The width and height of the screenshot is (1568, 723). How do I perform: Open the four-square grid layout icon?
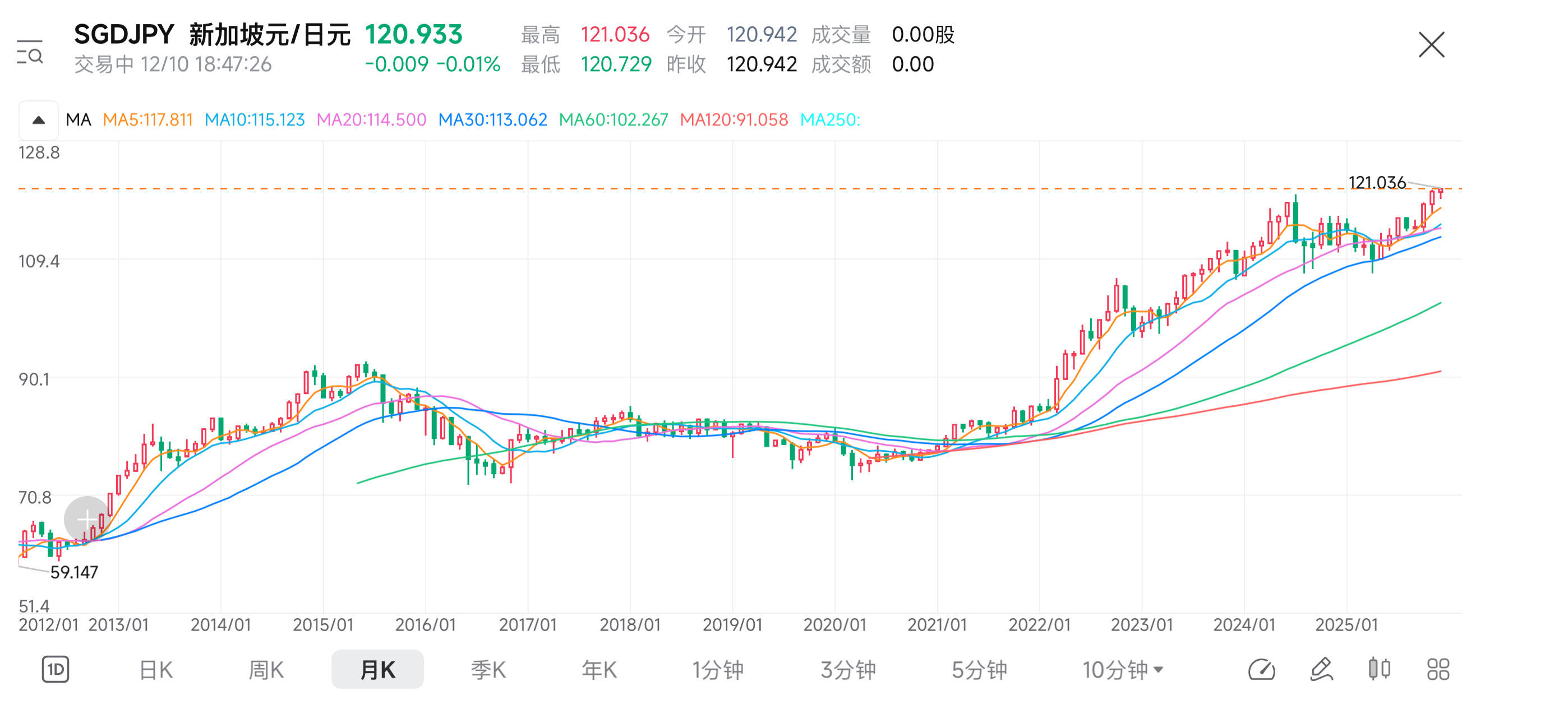point(1438,669)
